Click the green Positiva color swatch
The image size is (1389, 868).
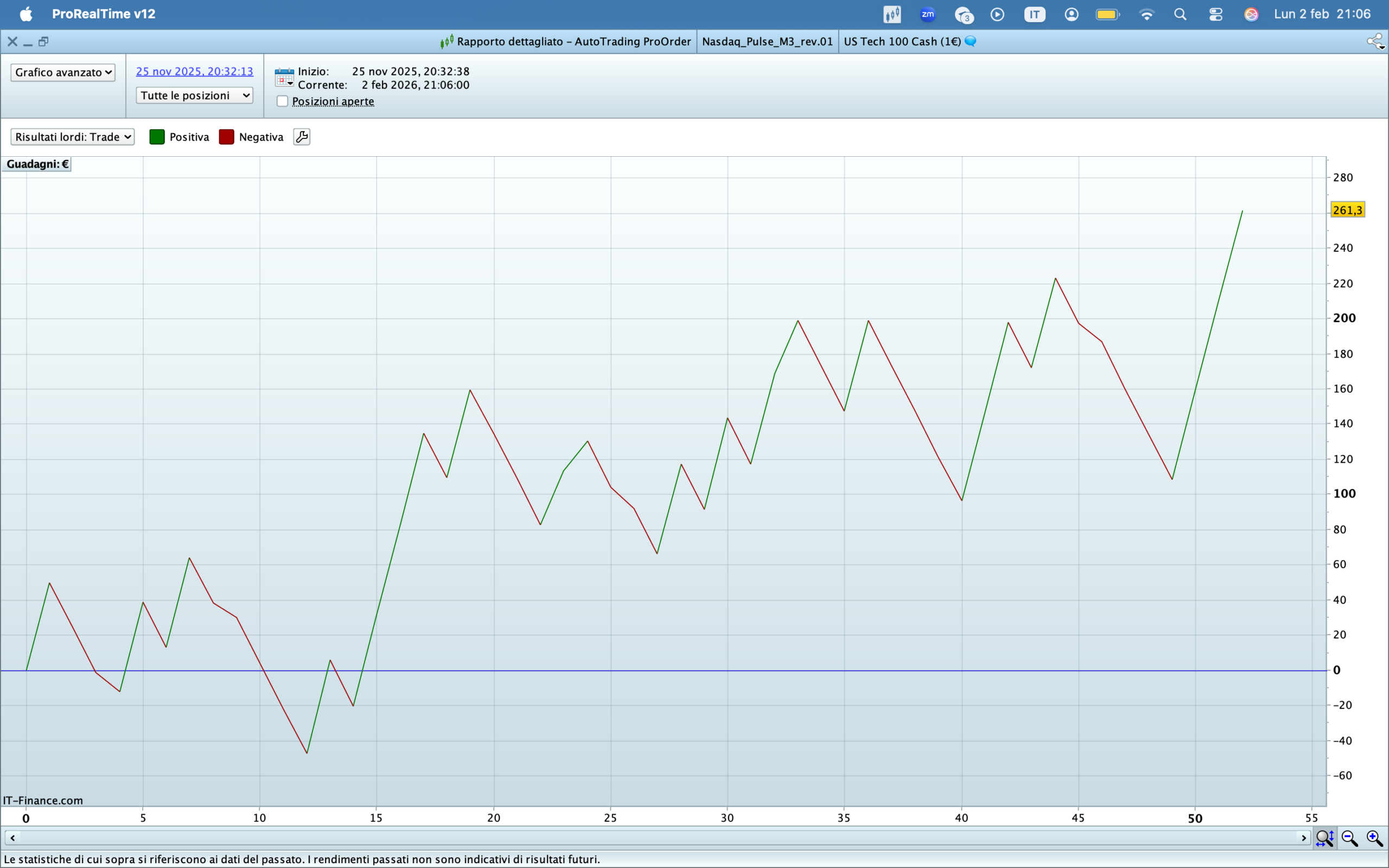tap(157, 137)
